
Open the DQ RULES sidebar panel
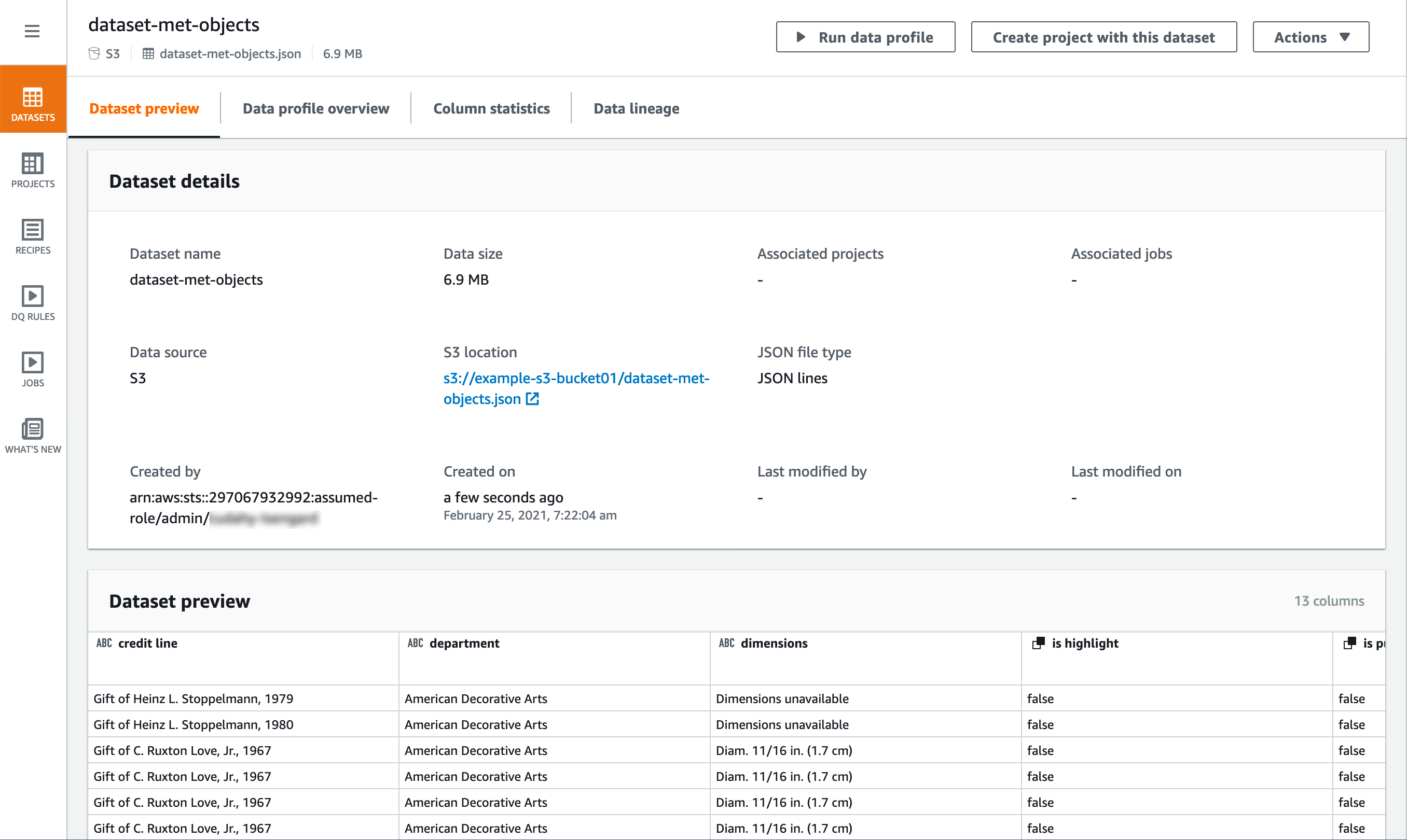tap(32, 303)
